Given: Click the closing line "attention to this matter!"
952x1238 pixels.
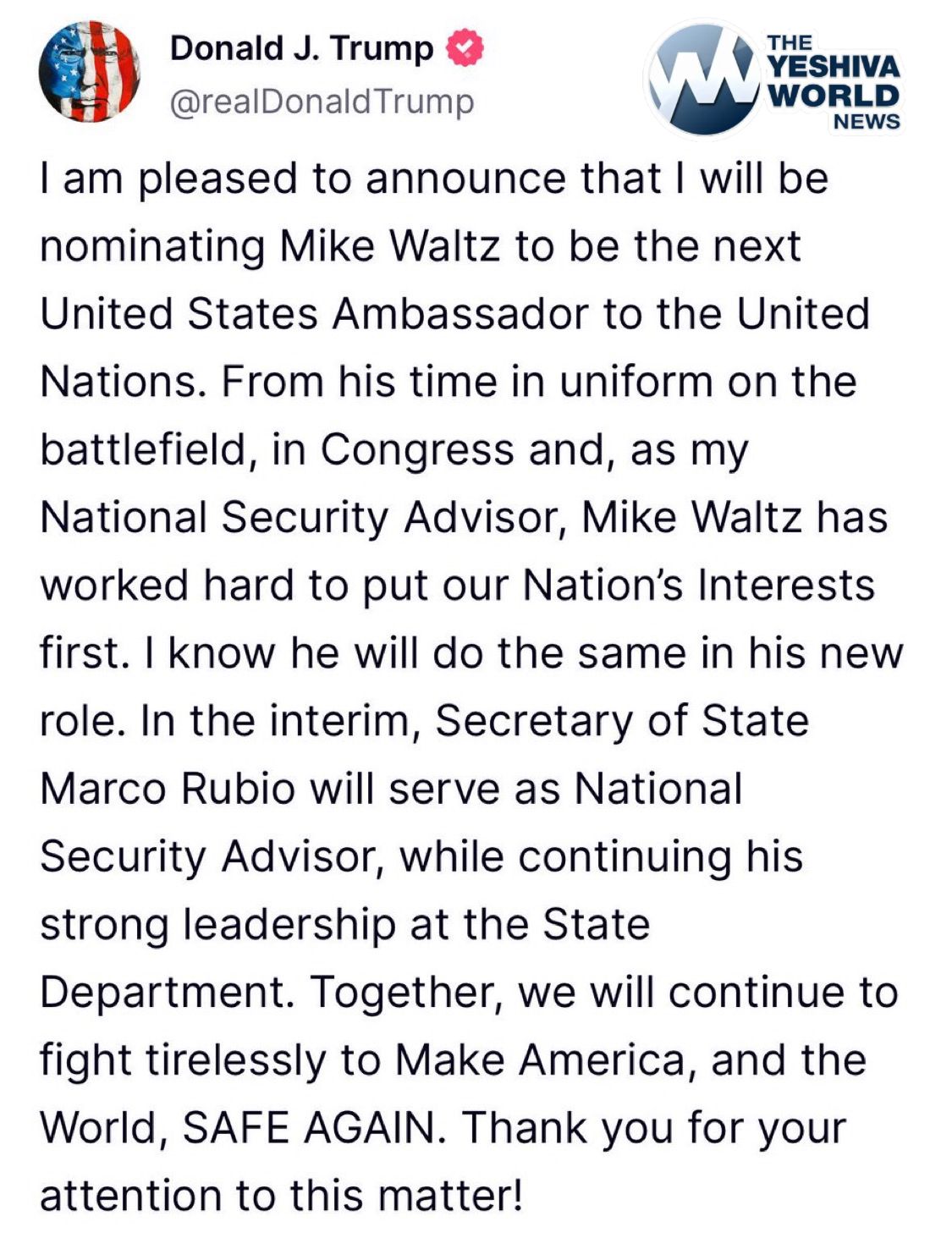Looking at the screenshot, I should click(x=281, y=1196).
